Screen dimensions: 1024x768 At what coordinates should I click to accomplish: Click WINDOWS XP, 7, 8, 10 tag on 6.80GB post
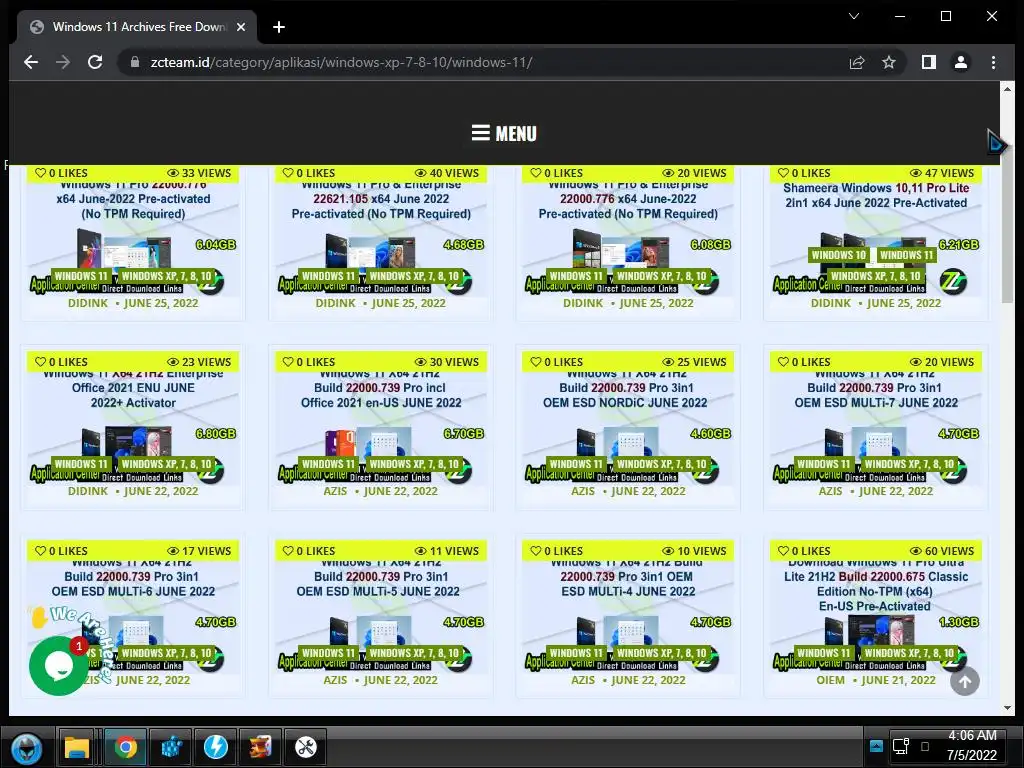(x=167, y=464)
